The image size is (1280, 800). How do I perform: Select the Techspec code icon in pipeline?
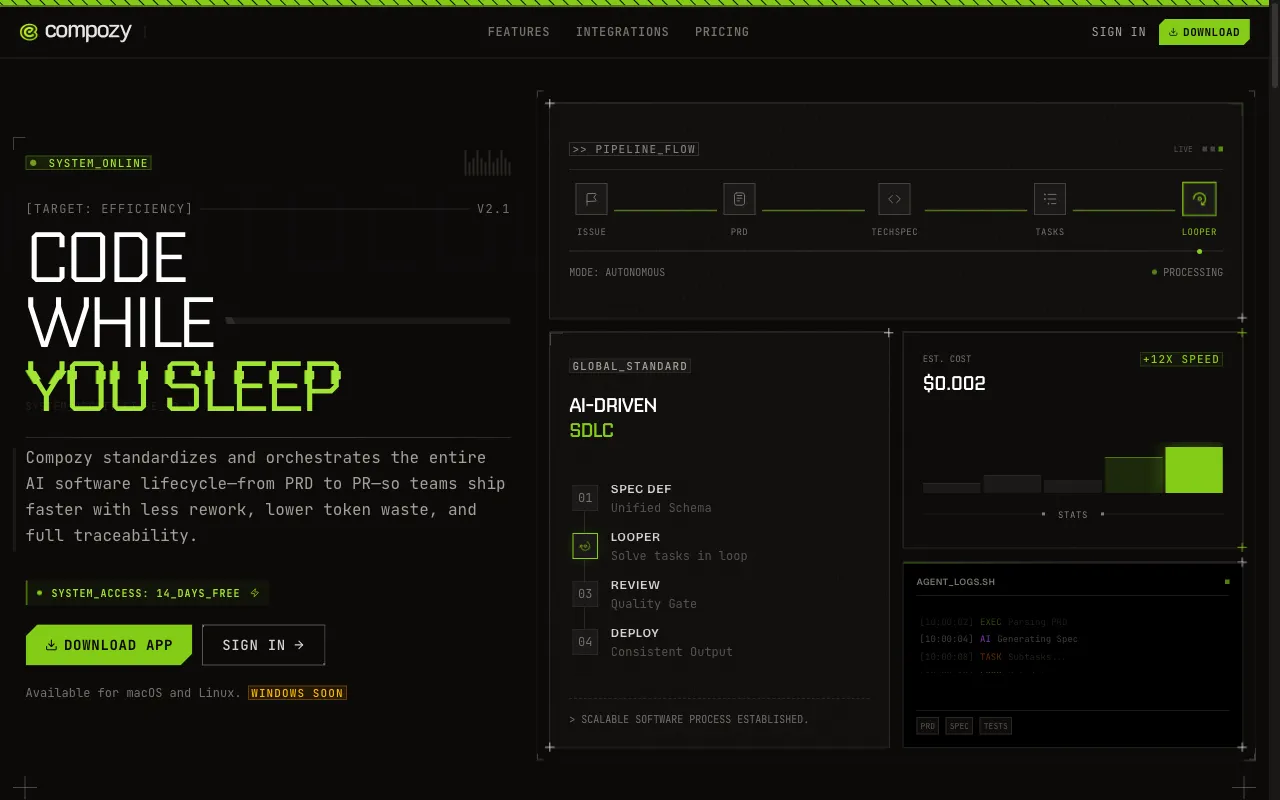coord(894,199)
